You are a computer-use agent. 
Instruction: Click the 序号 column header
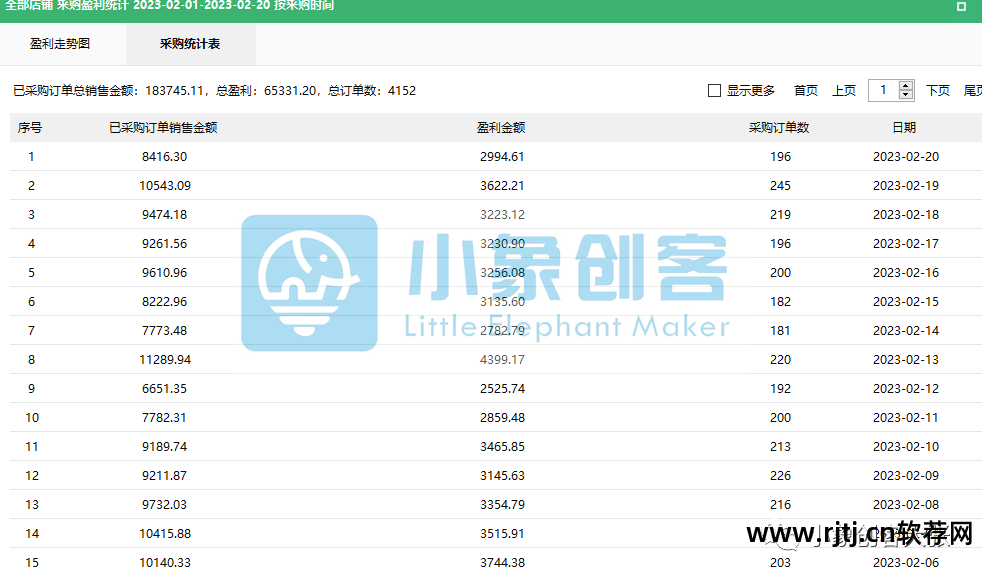[x=30, y=128]
